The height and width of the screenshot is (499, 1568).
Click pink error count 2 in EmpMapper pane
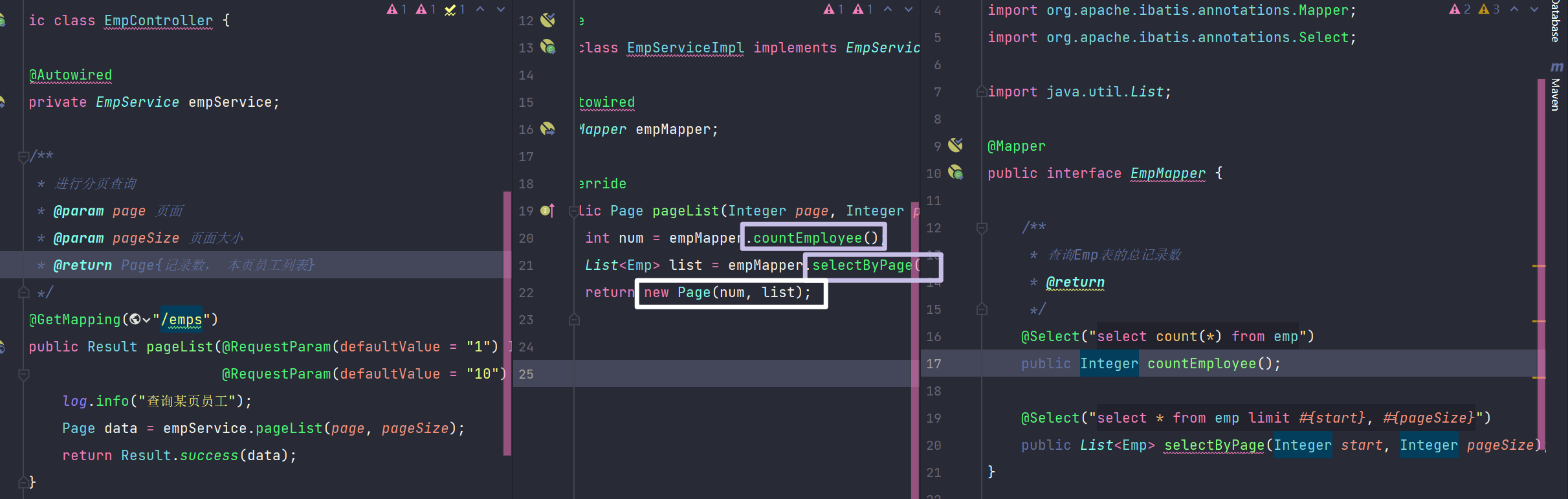[1459, 9]
